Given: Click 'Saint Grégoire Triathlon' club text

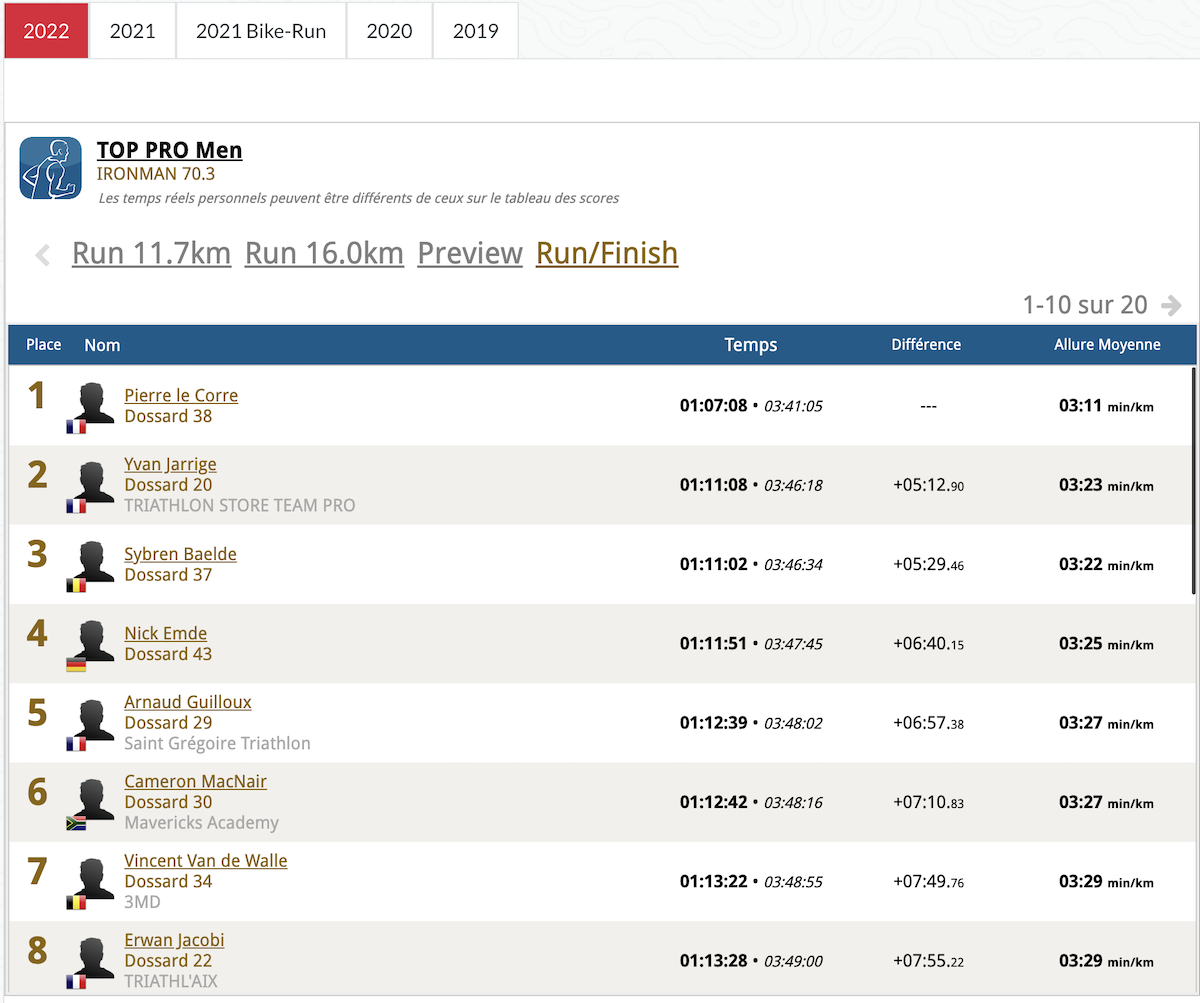Looking at the screenshot, I should [x=217, y=743].
